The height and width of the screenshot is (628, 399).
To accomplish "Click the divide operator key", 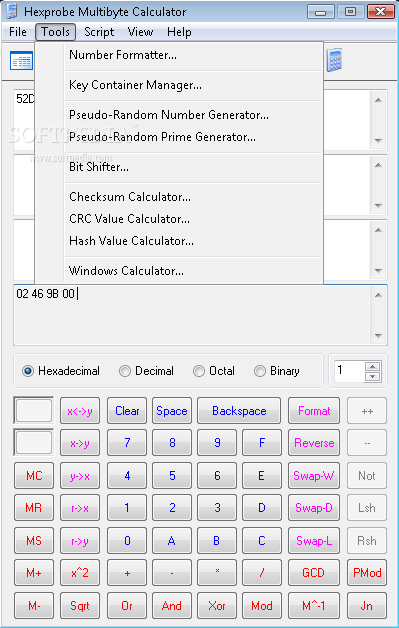I will click(x=262, y=573).
